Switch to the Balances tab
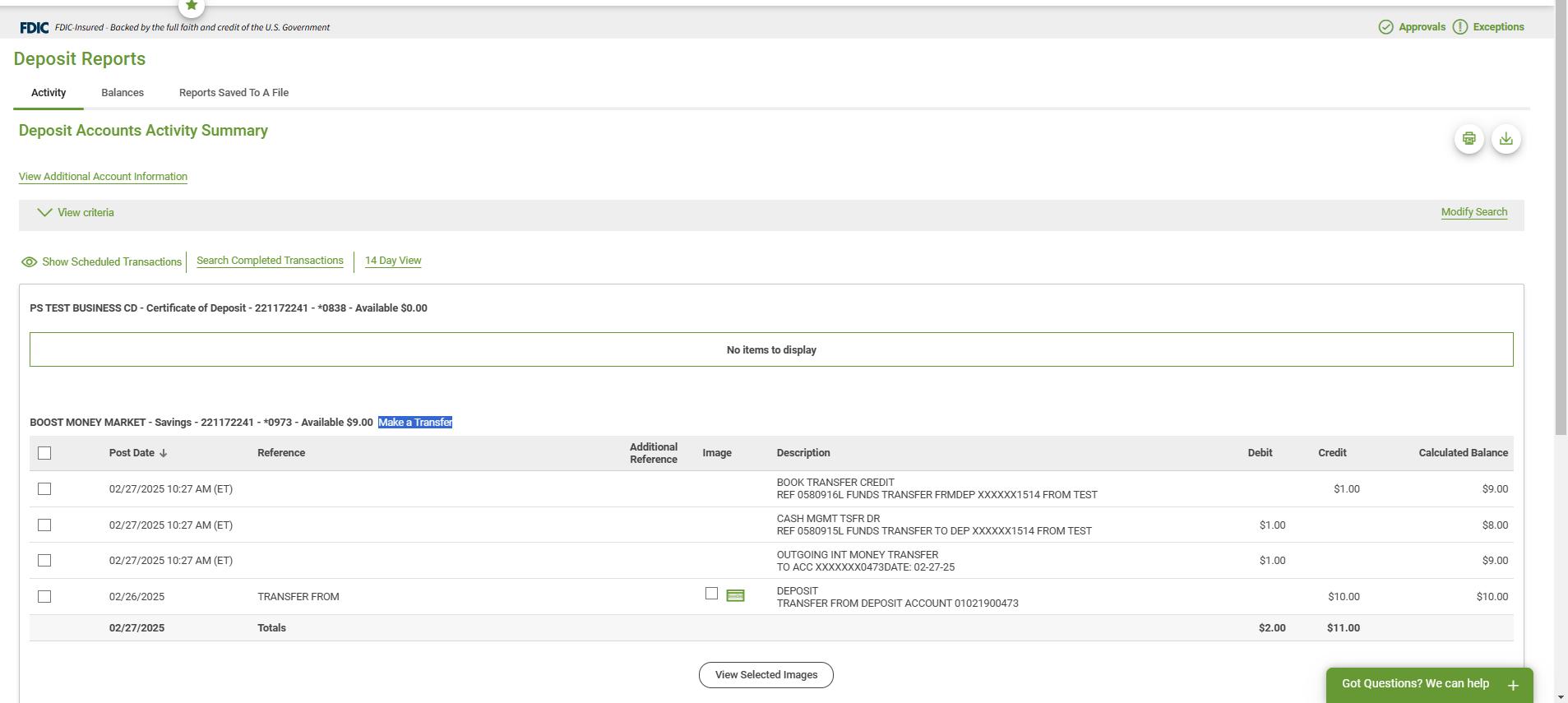 tap(123, 93)
